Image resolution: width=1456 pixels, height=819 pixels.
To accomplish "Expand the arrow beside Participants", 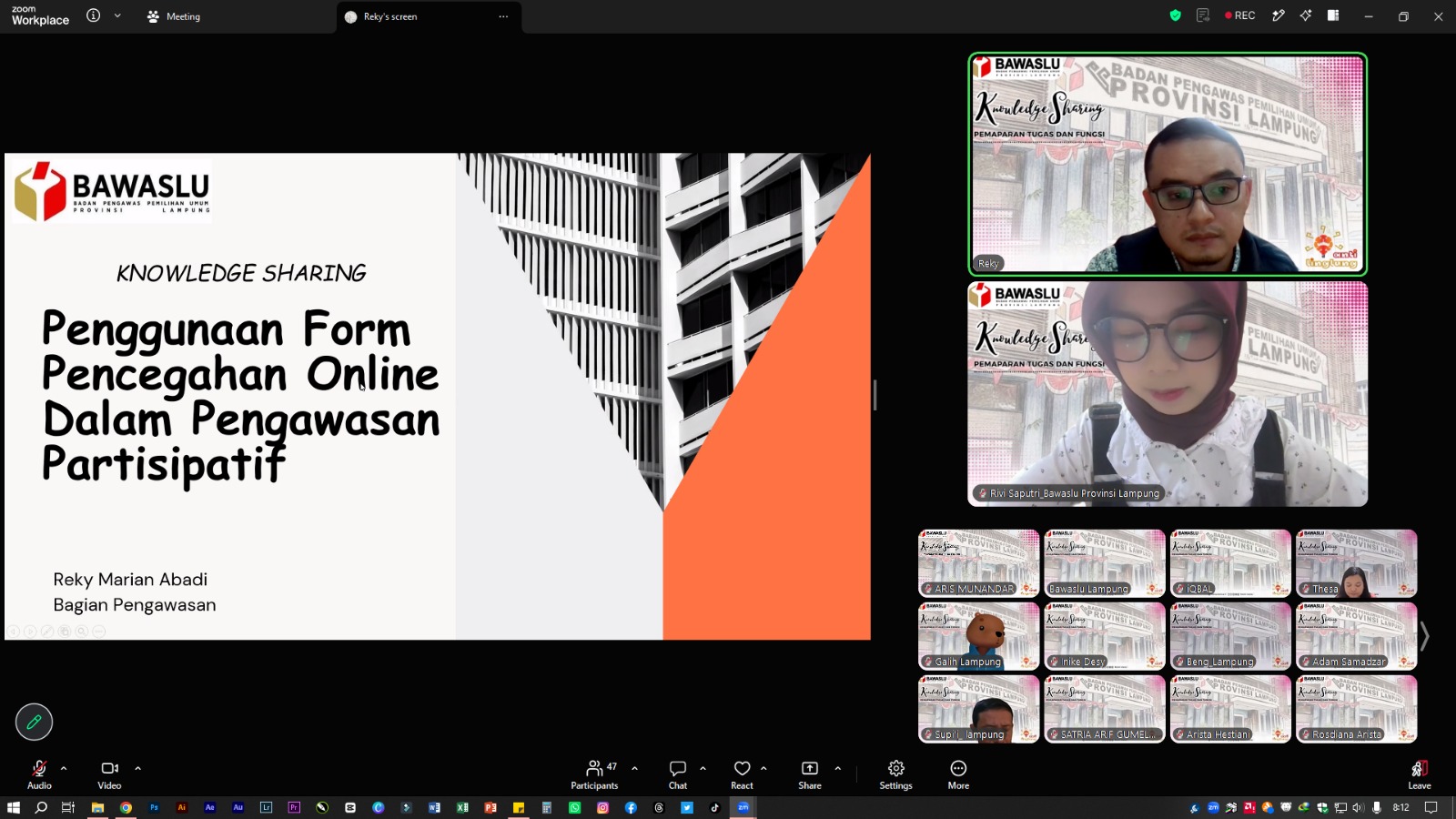I will pos(635,769).
